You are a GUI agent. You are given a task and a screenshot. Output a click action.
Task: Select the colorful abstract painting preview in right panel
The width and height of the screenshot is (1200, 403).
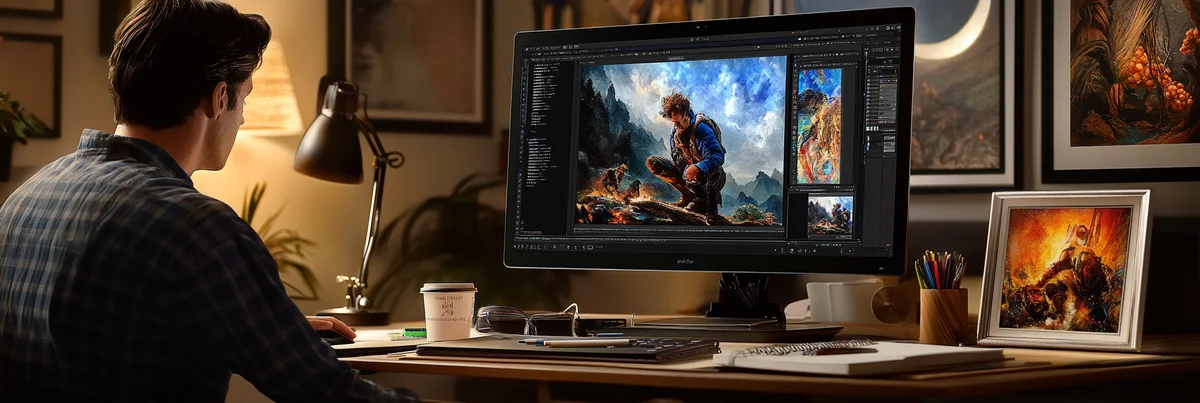click(x=819, y=126)
